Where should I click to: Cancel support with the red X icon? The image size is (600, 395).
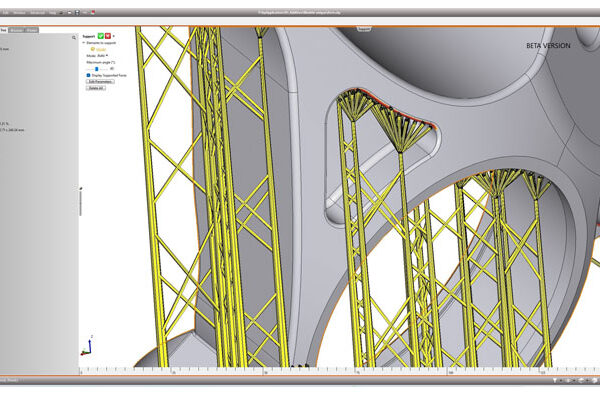pos(108,36)
